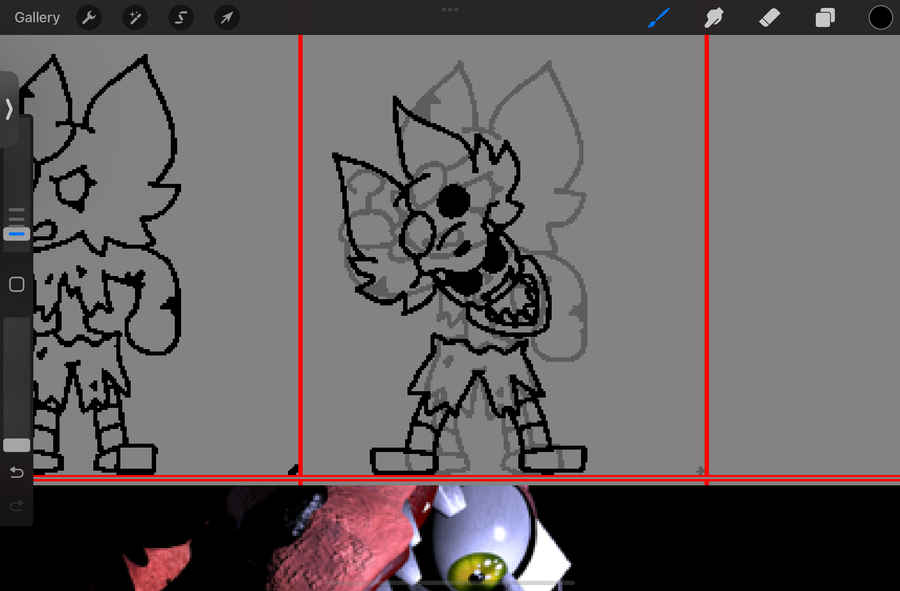This screenshot has height=591, width=900.
Task: Undo the last stroke
Action: (x=17, y=472)
